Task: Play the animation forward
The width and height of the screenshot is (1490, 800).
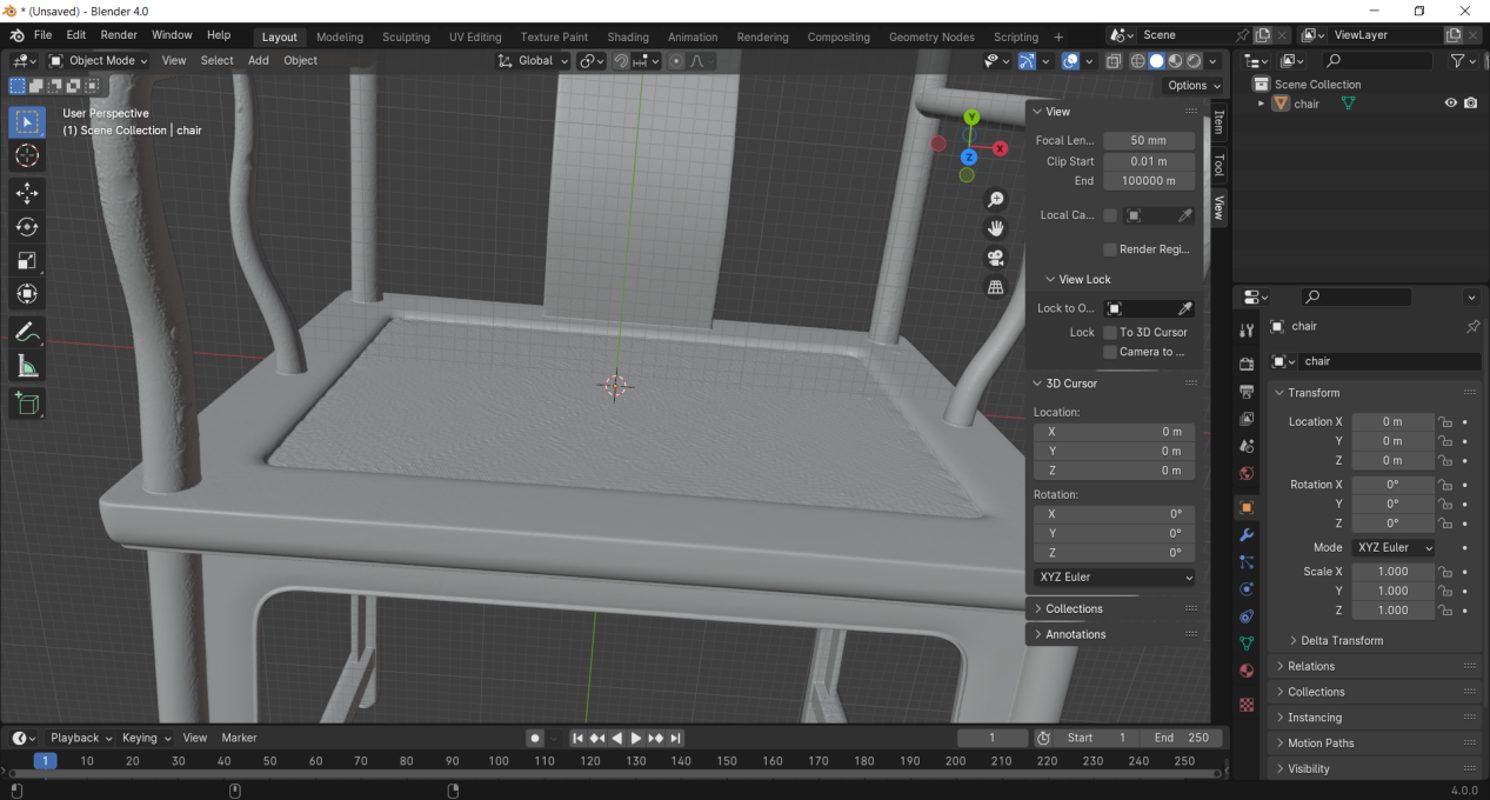Action: [x=635, y=738]
